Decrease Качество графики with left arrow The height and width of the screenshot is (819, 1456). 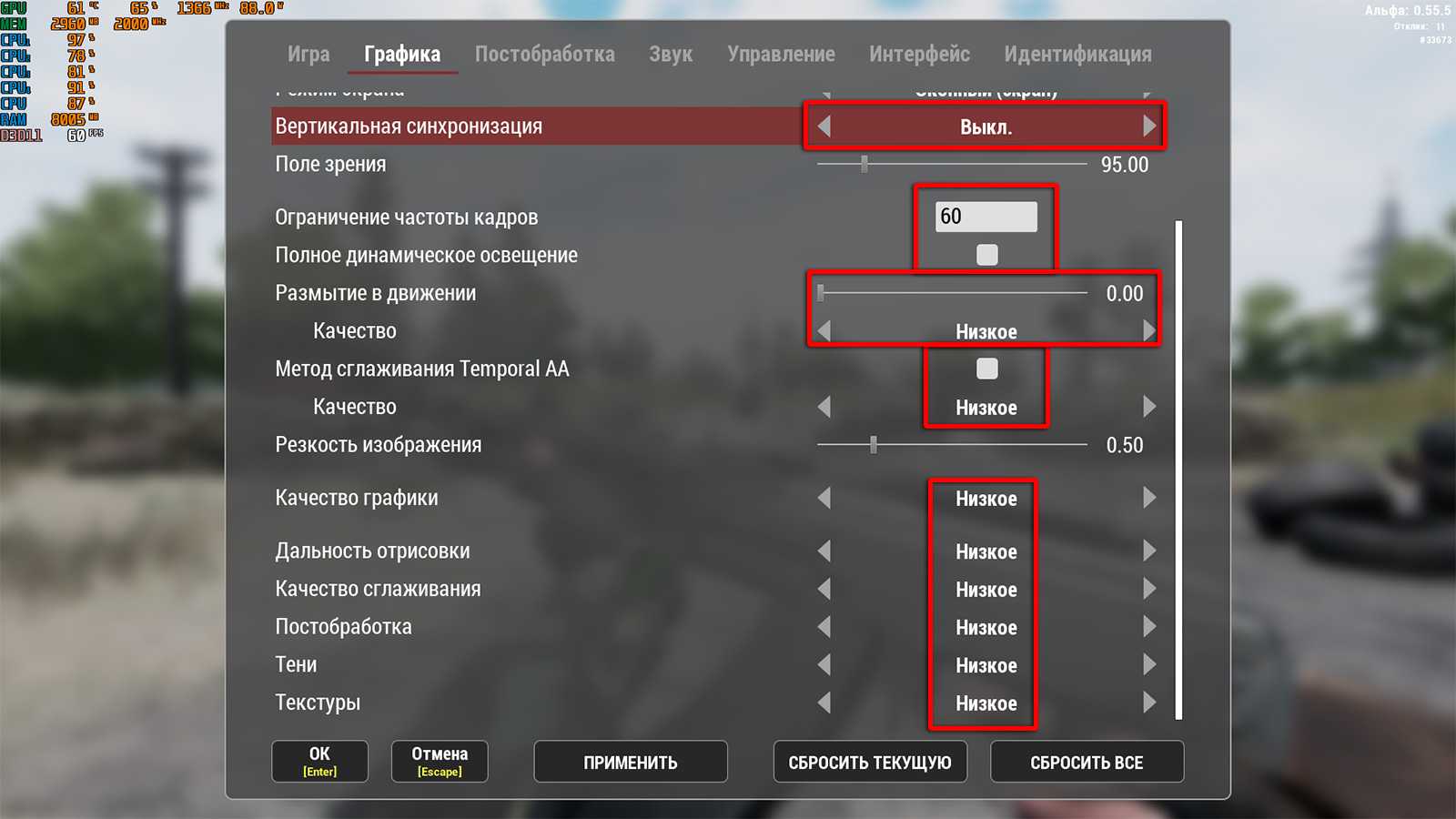pyautogui.click(x=824, y=498)
